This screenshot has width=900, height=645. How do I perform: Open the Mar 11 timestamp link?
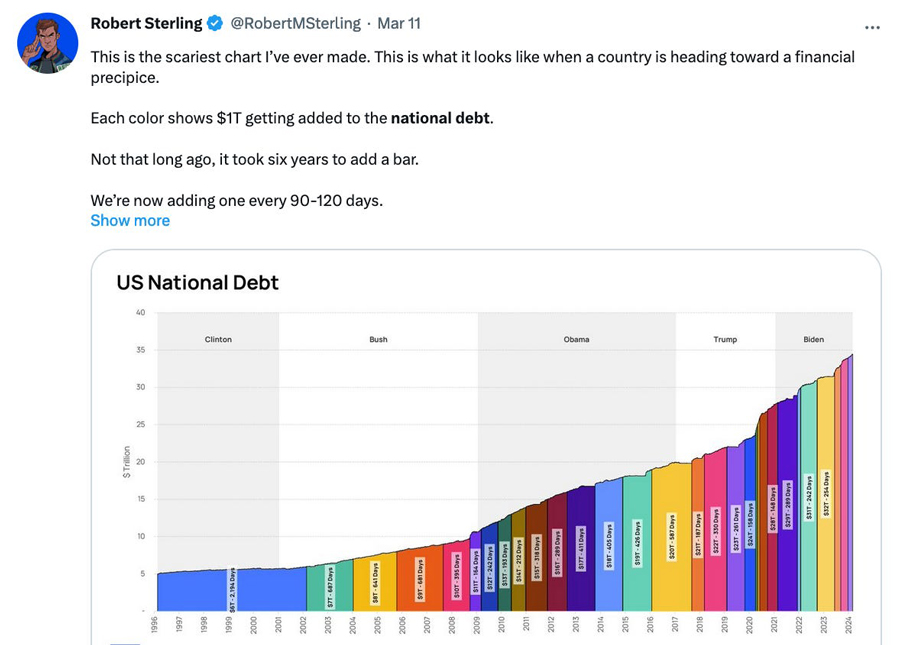[400, 23]
